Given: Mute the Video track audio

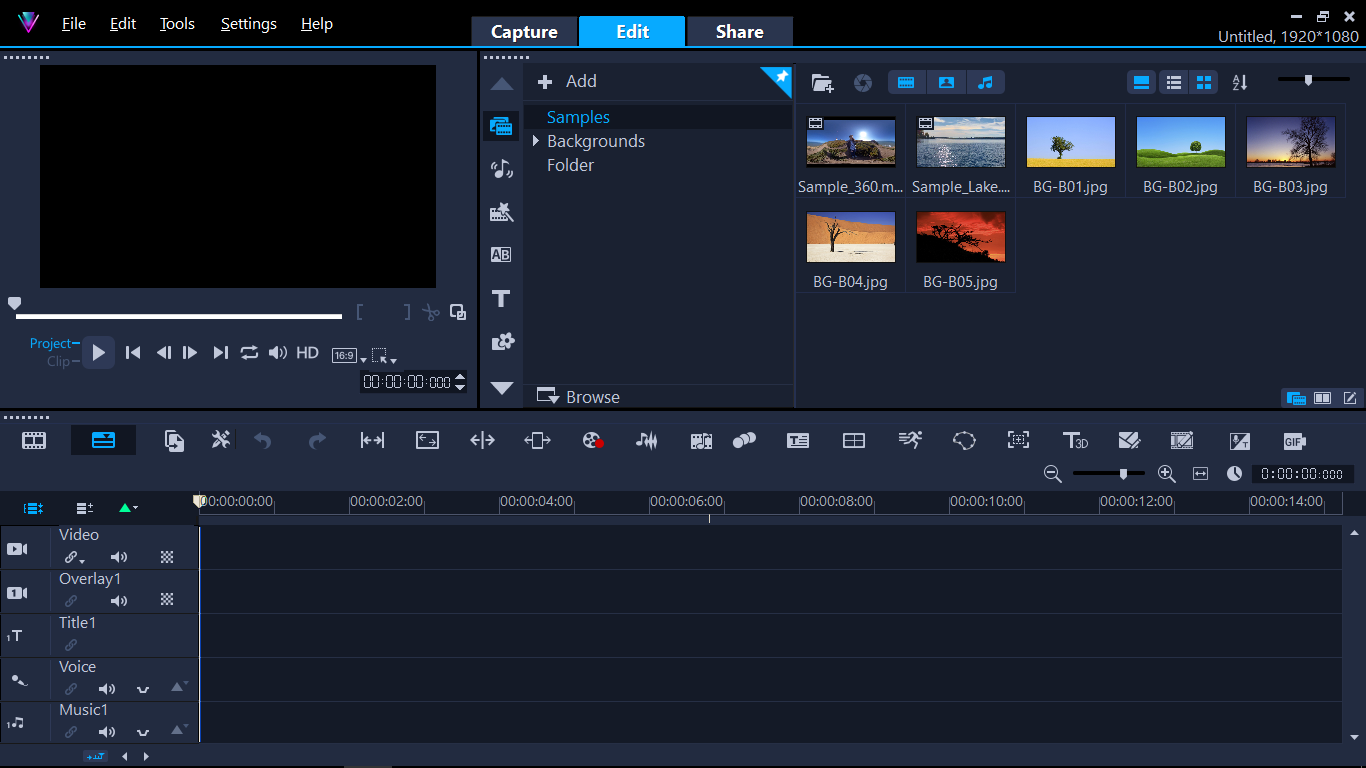Looking at the screenshot, I should pyautogui.click(x=119, y=557).
